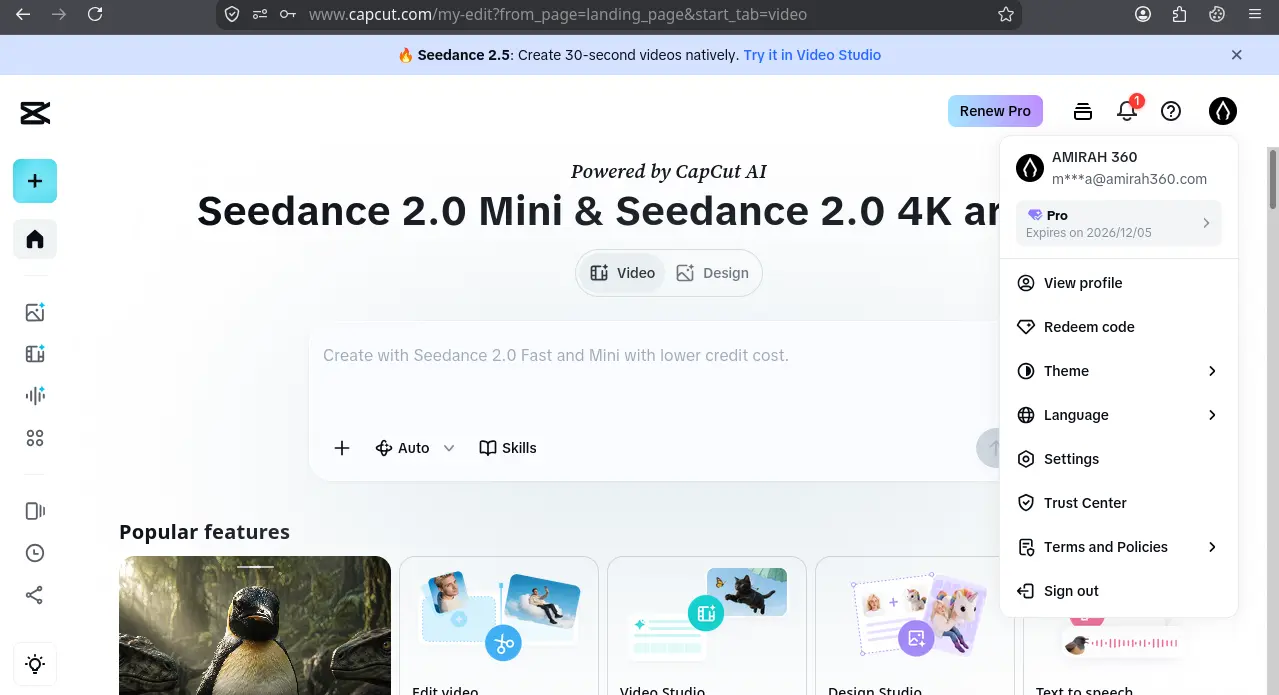Image resolution: width=1279 pixels, height=695 pixels.
Task: Select Redeem code menu item
Action: tap(1119, 327)
